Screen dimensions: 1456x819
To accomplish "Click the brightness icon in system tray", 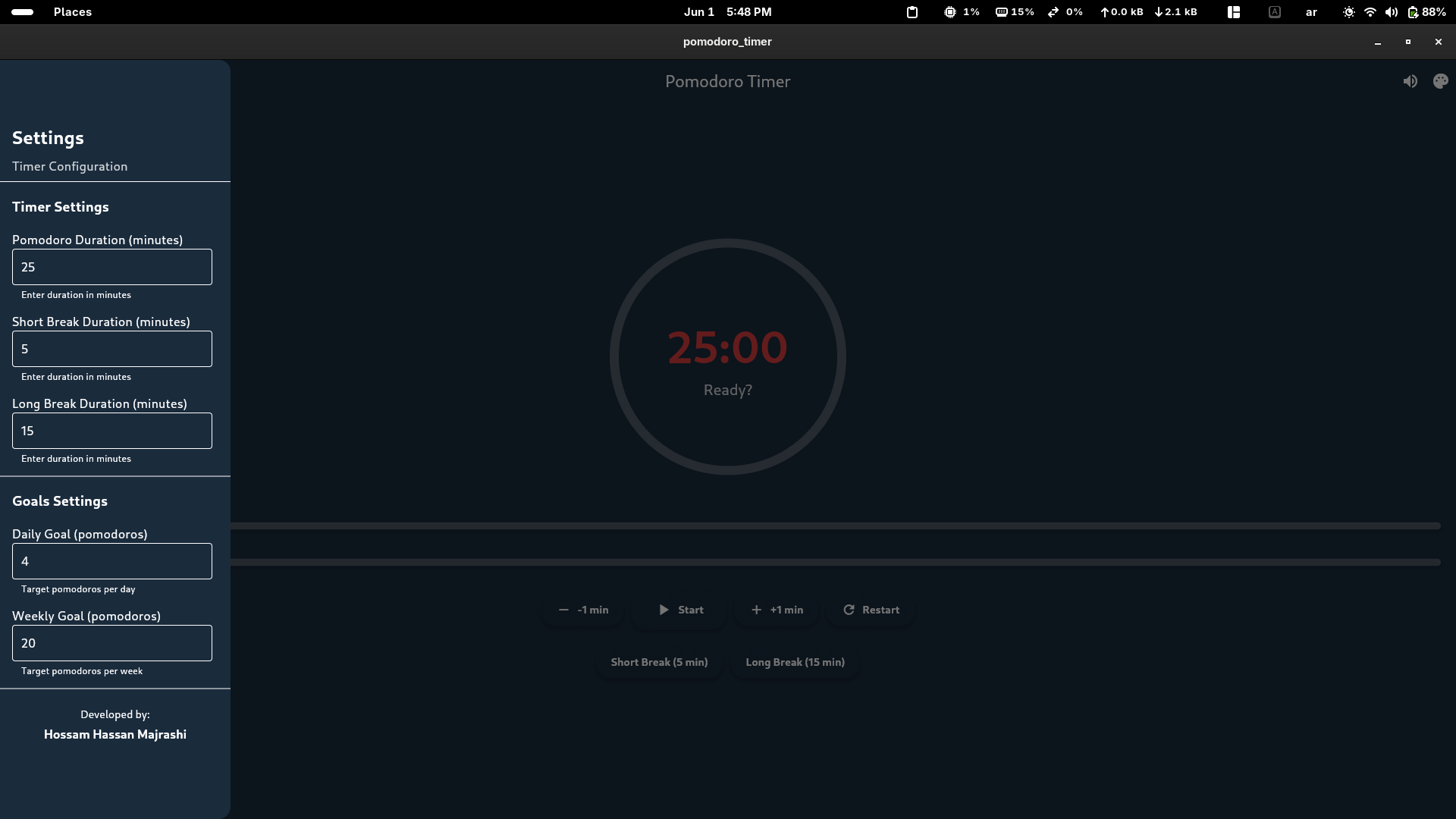I will [x=1348, y=12].
